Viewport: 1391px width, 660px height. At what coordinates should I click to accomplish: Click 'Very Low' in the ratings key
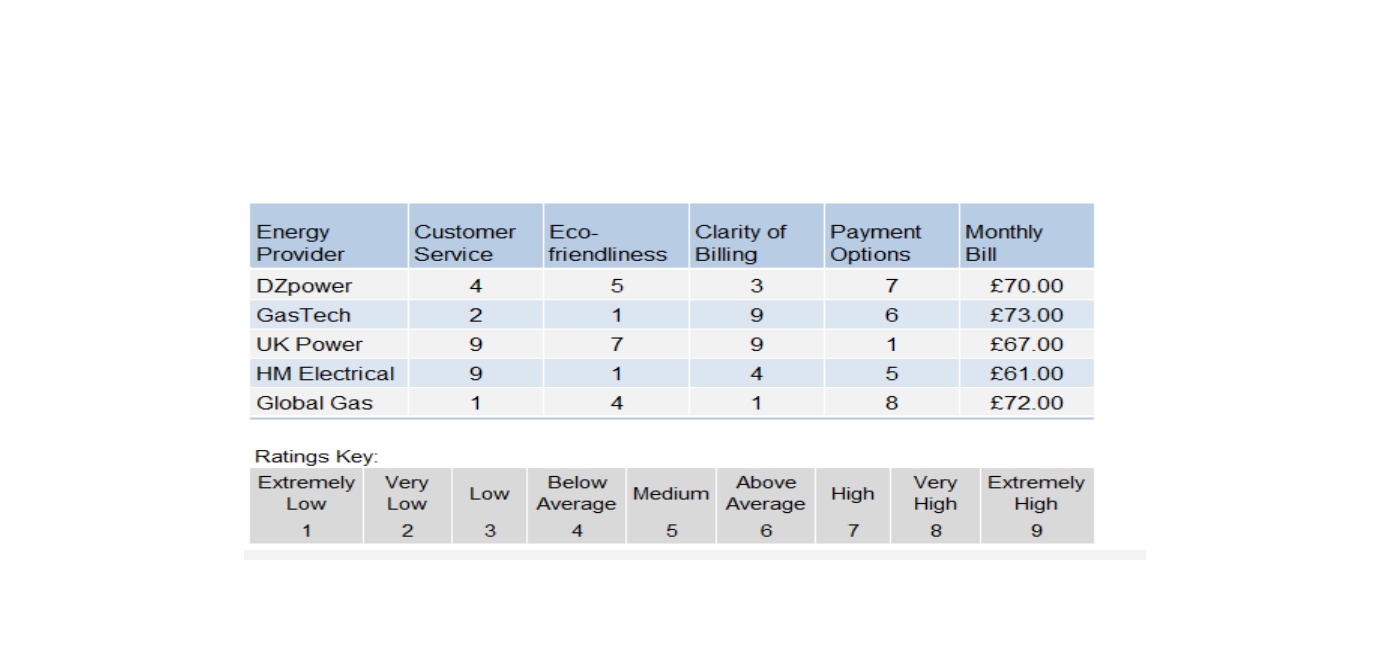(x=407, y=493)
